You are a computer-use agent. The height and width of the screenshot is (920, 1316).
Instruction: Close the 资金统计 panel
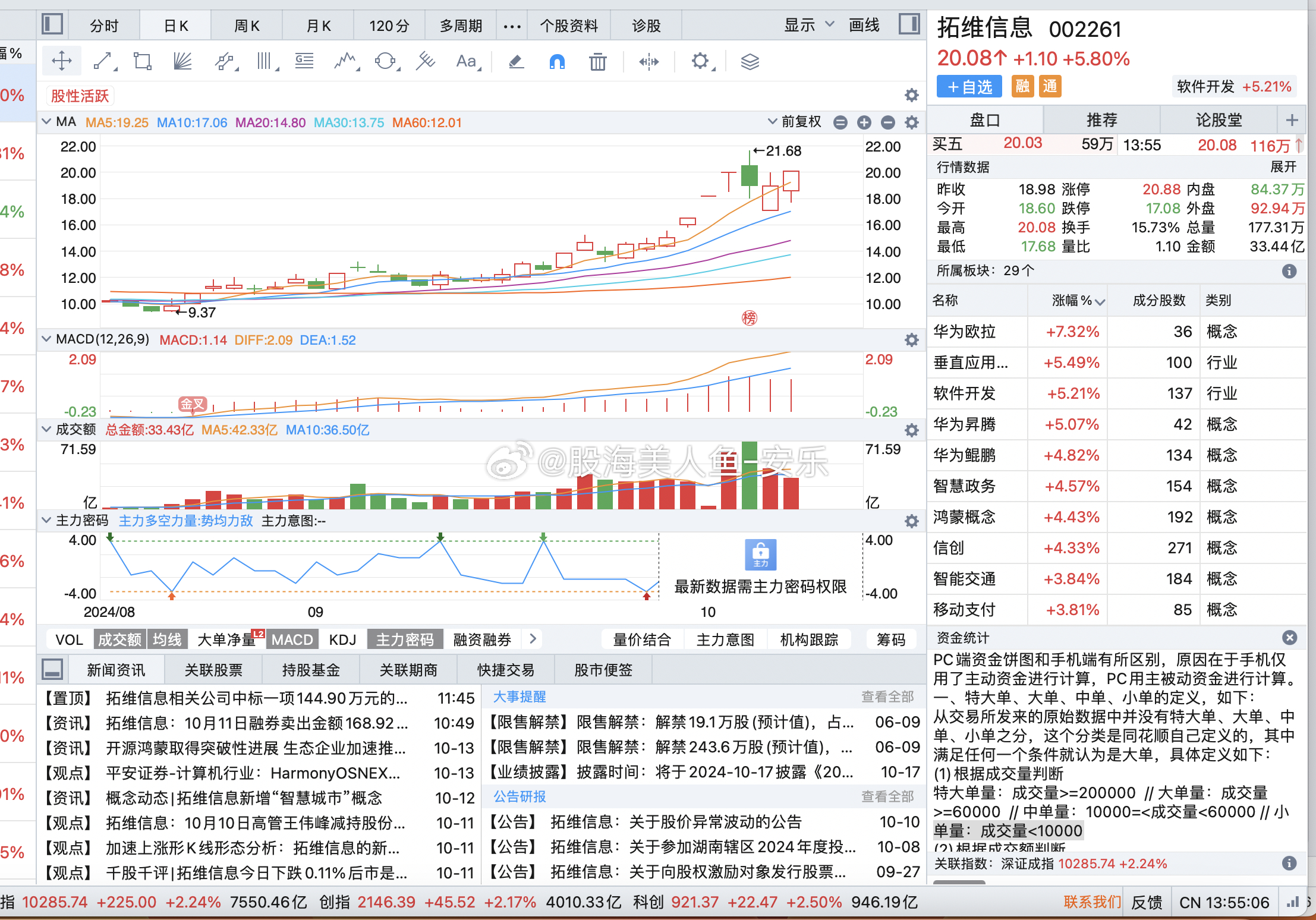coord(1289,638)
